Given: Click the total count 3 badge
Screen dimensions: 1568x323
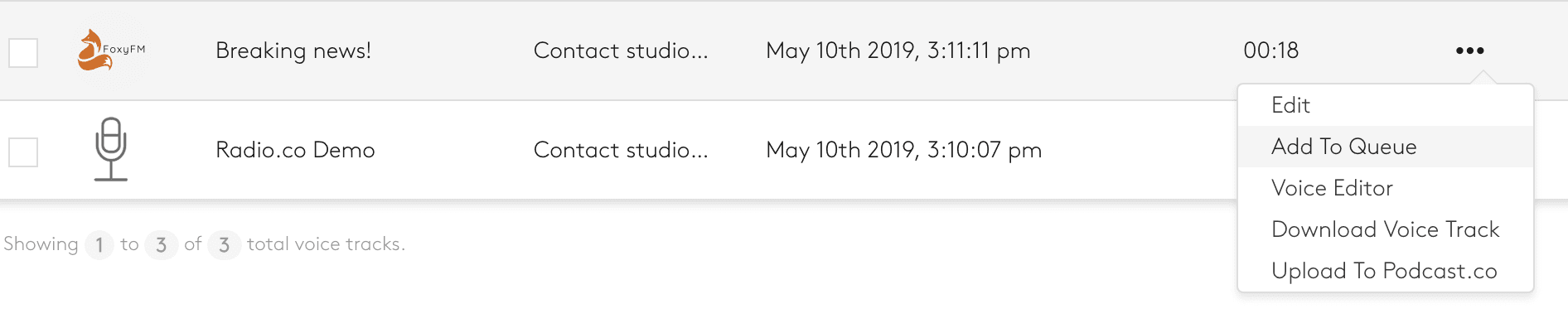Looking at the screenshot, I should 224,244.
